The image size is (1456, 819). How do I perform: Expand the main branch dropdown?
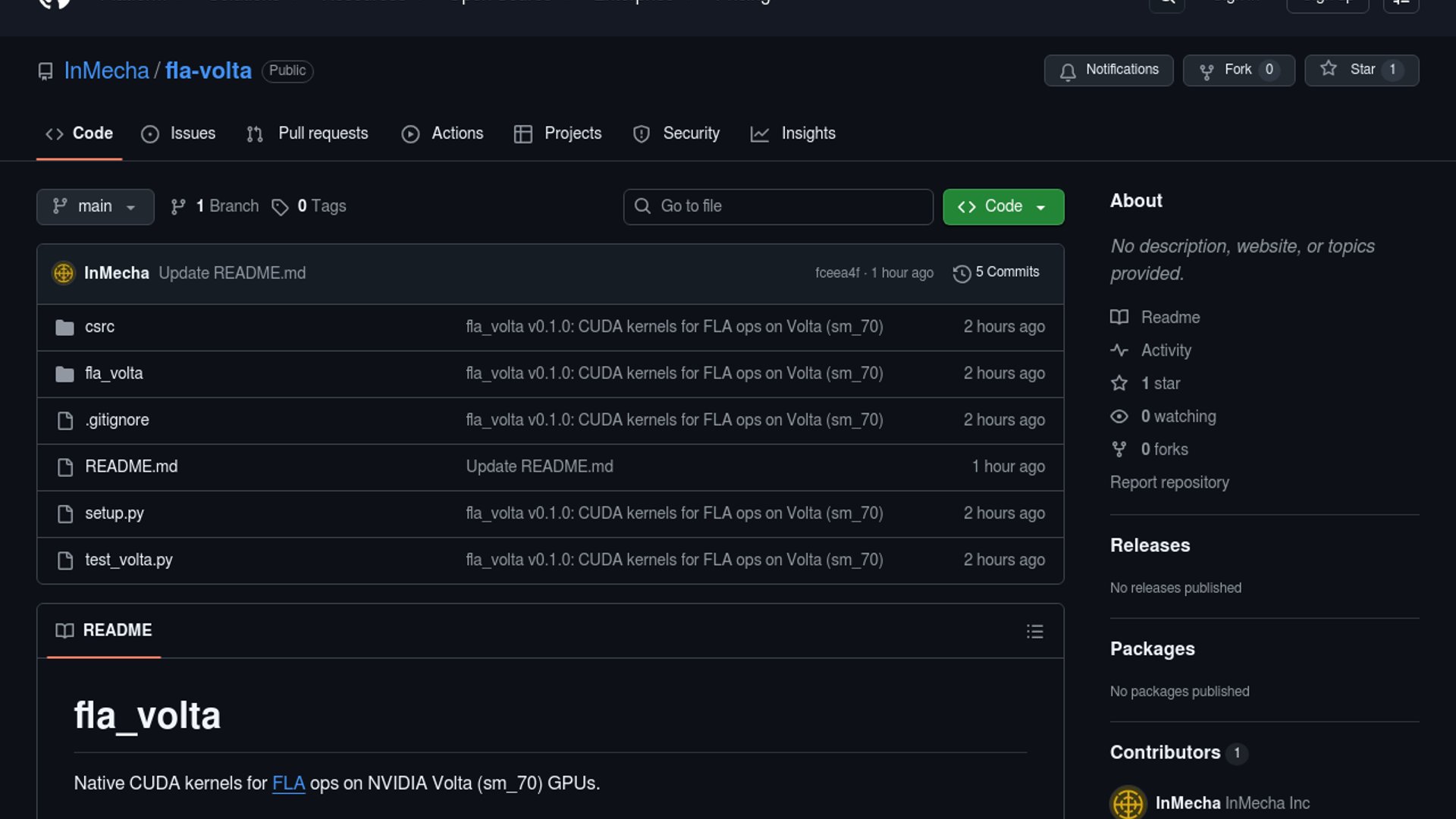tap(95, 206)
